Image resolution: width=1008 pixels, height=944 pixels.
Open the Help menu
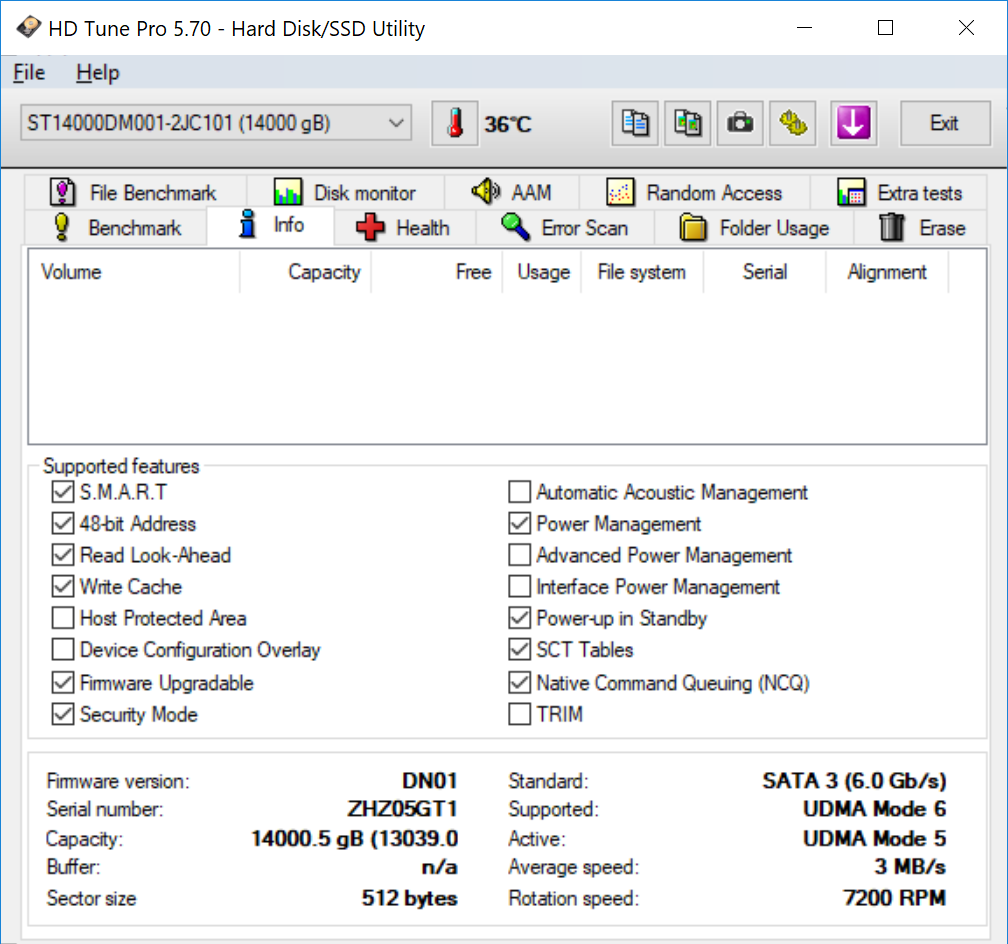pos(97,73)
